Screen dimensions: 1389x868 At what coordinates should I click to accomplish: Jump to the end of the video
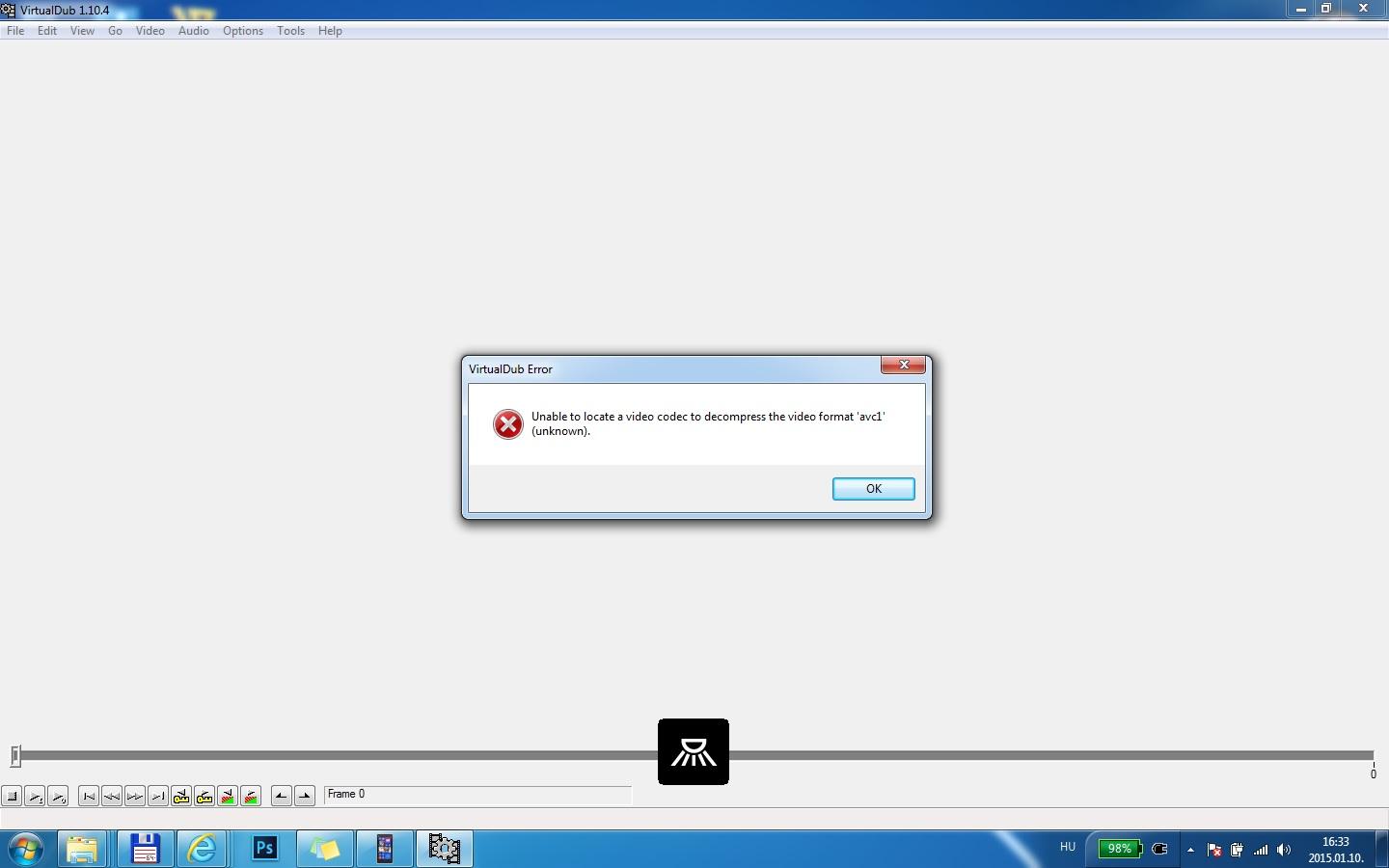(158, 797)
